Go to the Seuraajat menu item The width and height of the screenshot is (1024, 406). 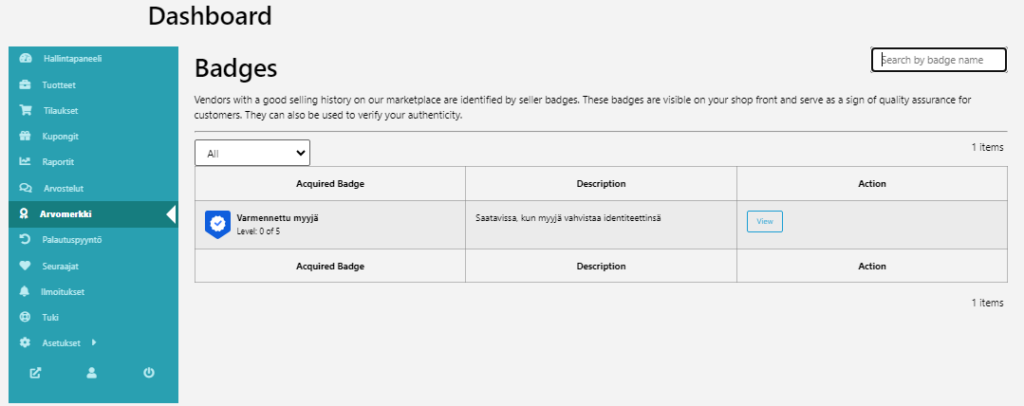click(x=63, y=266)
